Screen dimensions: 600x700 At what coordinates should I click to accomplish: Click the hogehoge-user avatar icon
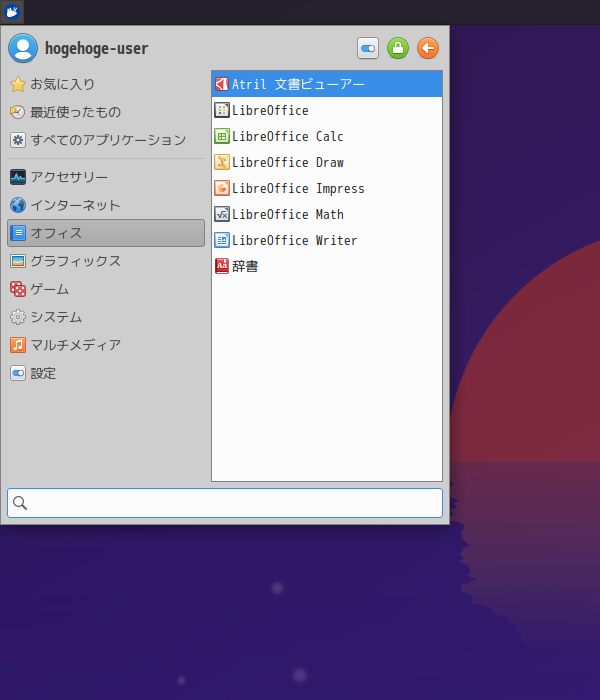tap(23, 48)
